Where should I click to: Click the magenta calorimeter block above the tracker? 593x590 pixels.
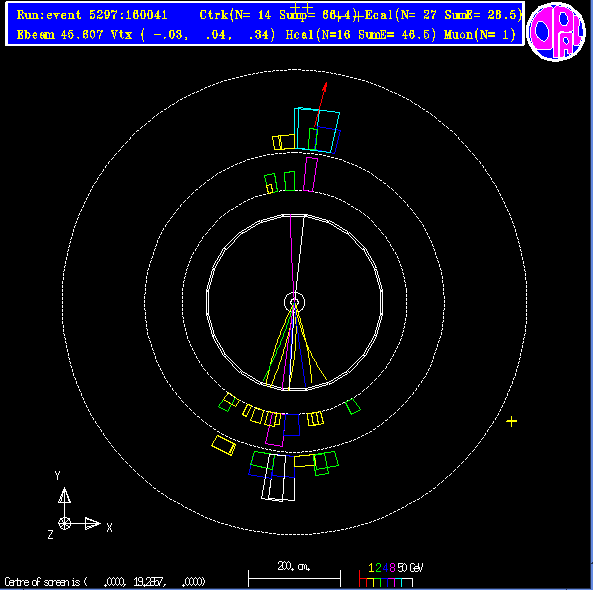pos(310,175)
